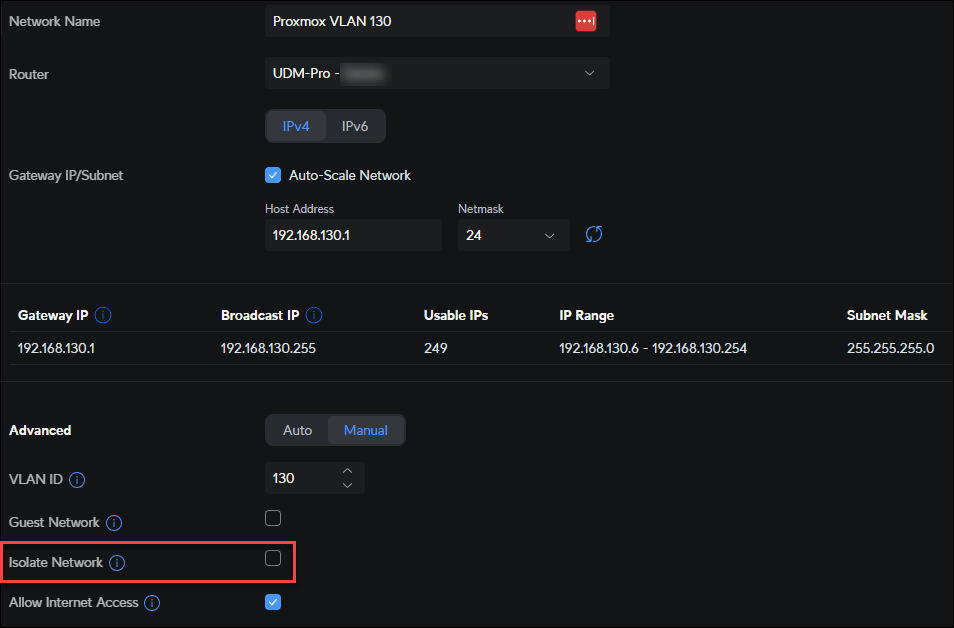This screenshot has width=954, height=628.
Task: Click the Allow Internet Access info icon
Action: pos(152,603)
